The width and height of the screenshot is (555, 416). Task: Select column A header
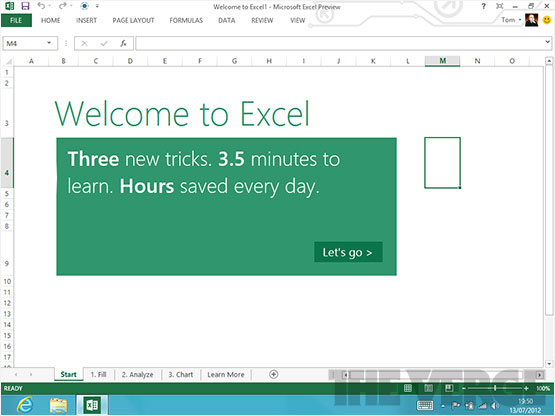click(x=31, y=61)
